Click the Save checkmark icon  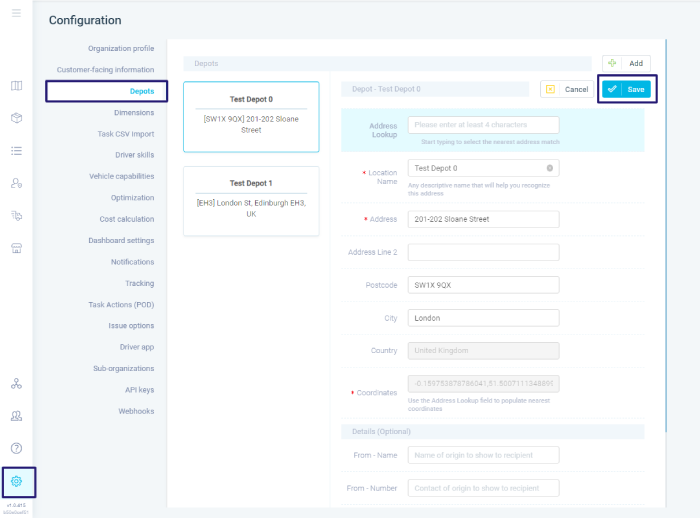[x=612, y=89]
